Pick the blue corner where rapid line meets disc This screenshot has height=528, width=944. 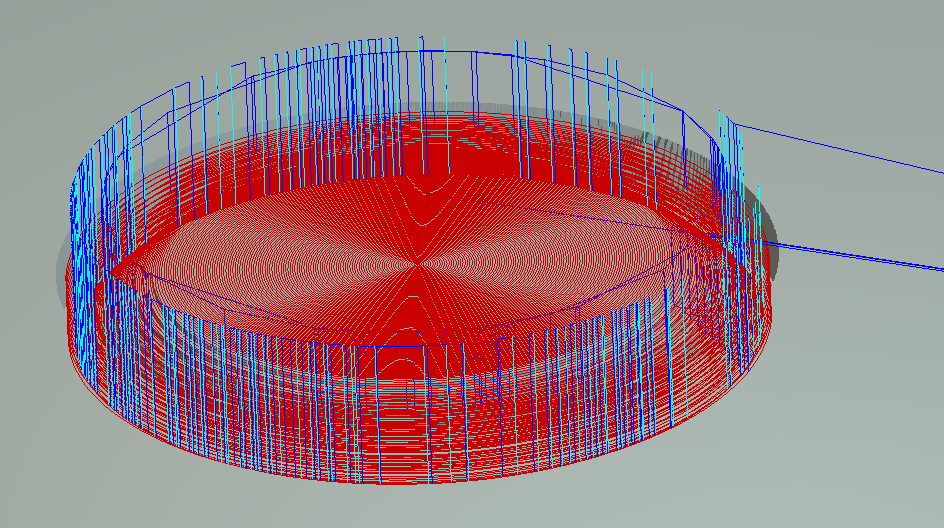pyautogui.click(x=733, y=124)
